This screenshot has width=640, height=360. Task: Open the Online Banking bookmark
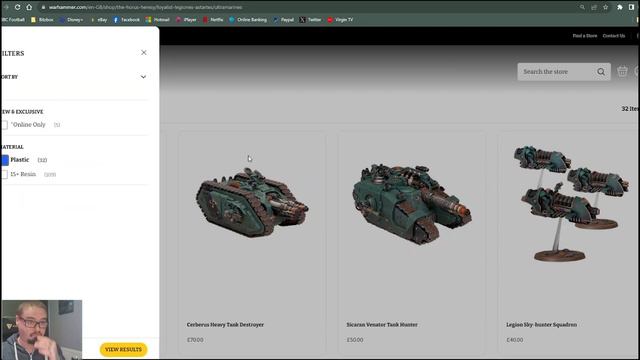pyautogui.click(x=248, y=20)
